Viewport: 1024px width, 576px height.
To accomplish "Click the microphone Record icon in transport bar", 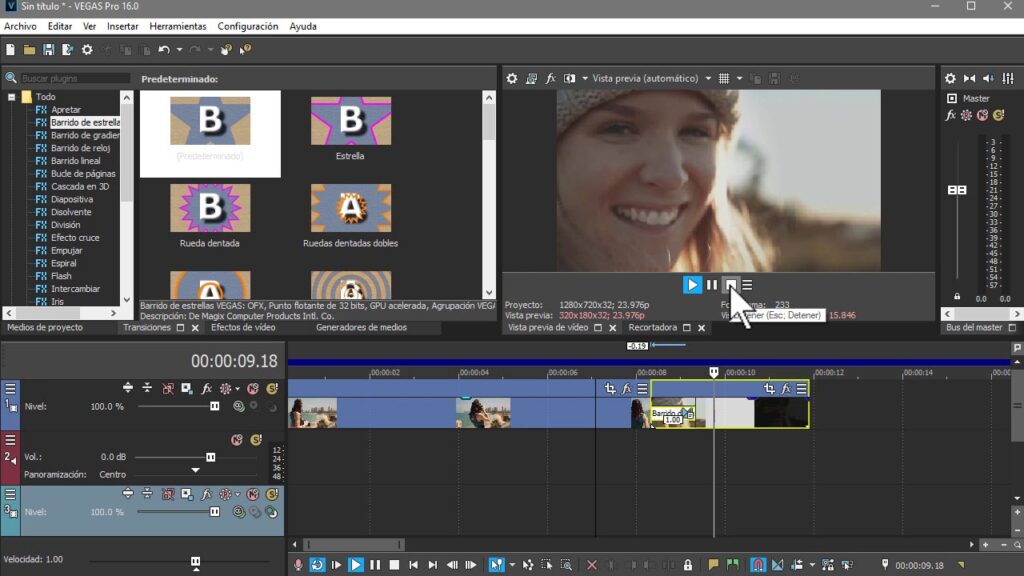I will click(x=298, y=565).
